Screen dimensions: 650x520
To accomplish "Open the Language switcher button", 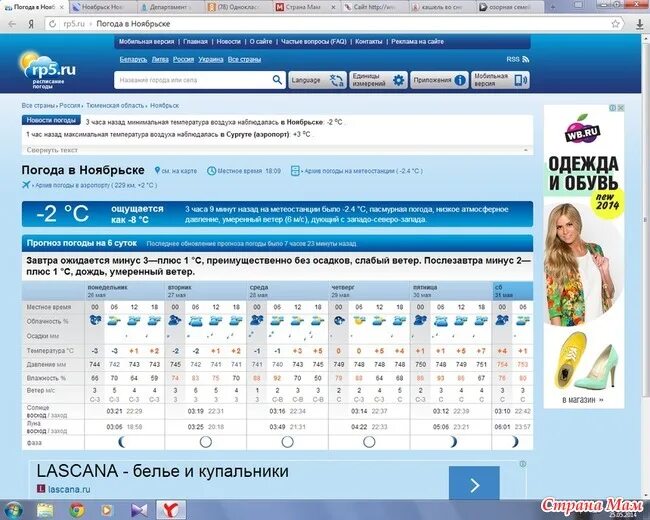I will pyautogui.click(x=318, y=80).
